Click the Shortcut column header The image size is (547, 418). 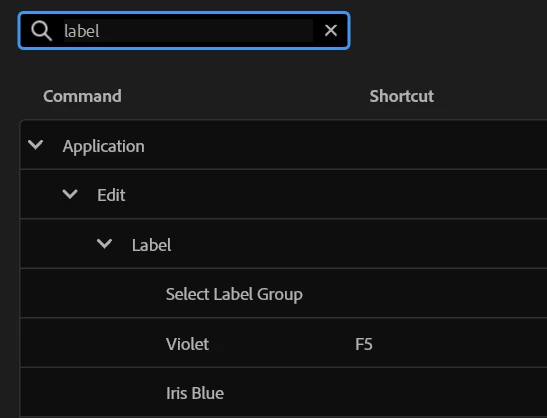tap(402, 96)
